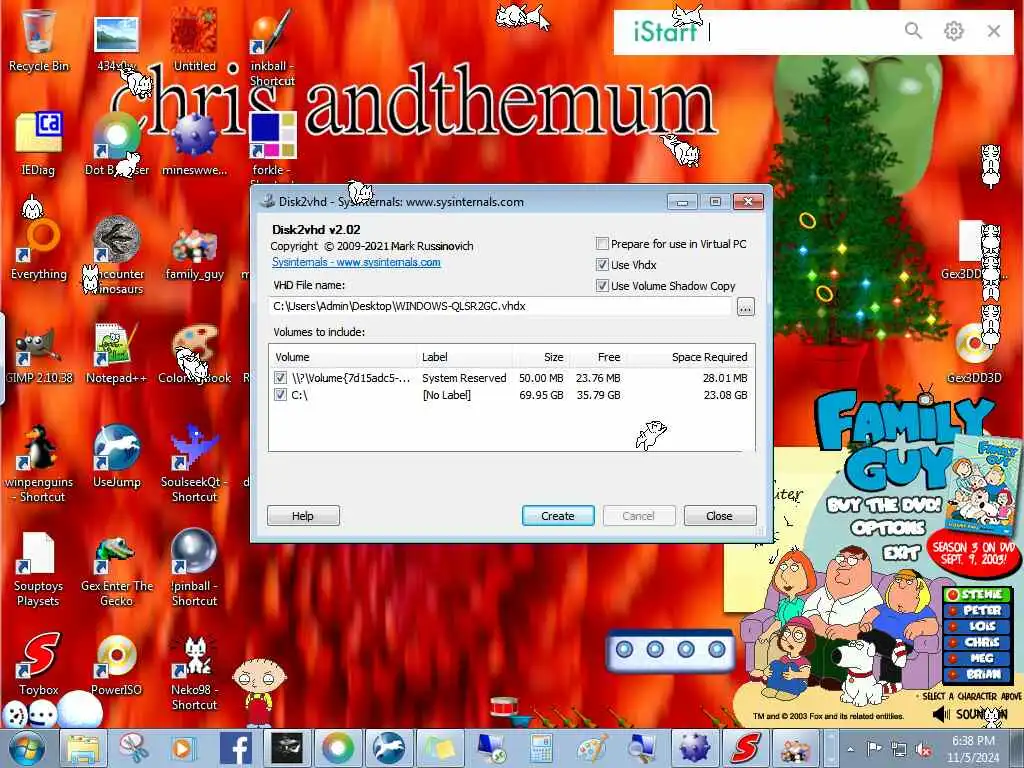Open the Windows Start orb
Viewport: 1024px width, 768px height.
point(27,748)
